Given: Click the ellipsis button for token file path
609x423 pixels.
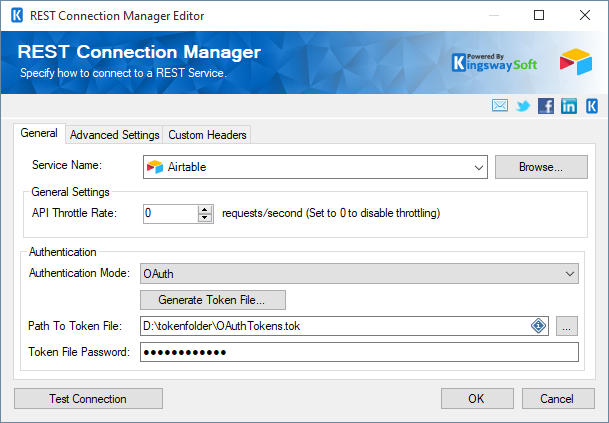Looking at the screenshot, I should pos(567,326).
